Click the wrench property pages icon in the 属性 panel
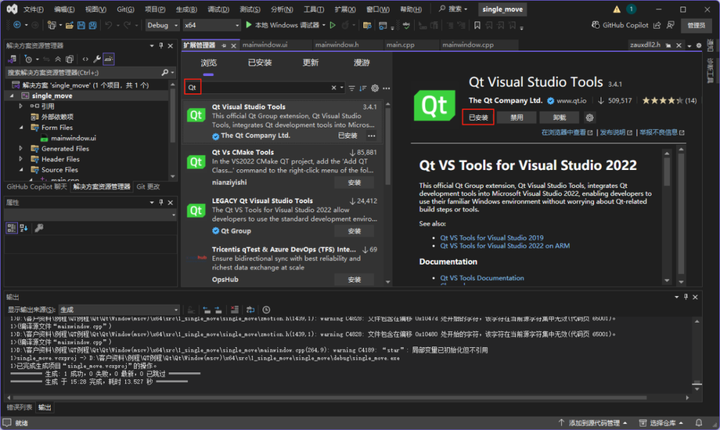Viewport: 720px width, 430px height. click(39, 228)
